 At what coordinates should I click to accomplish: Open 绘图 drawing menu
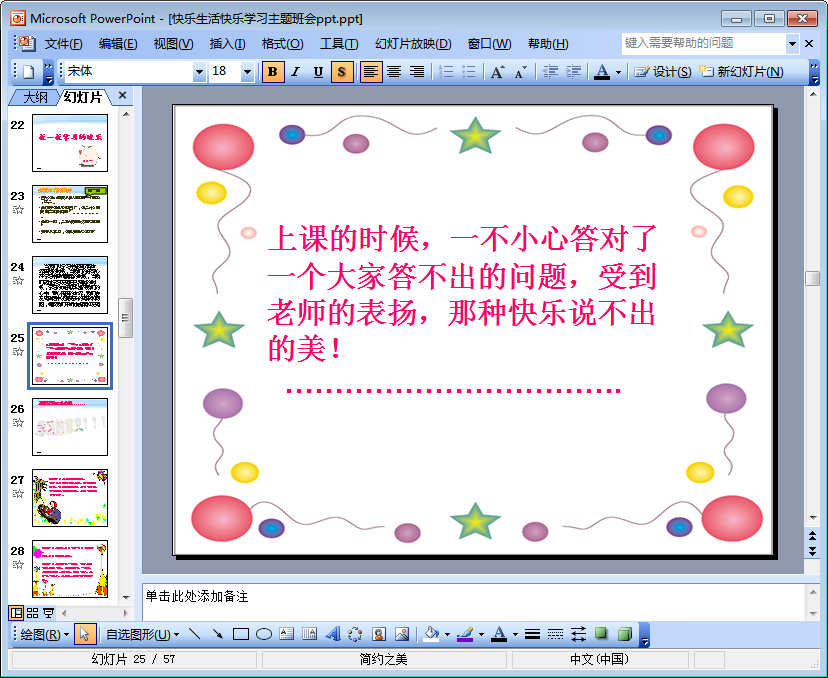click(44, 634)
